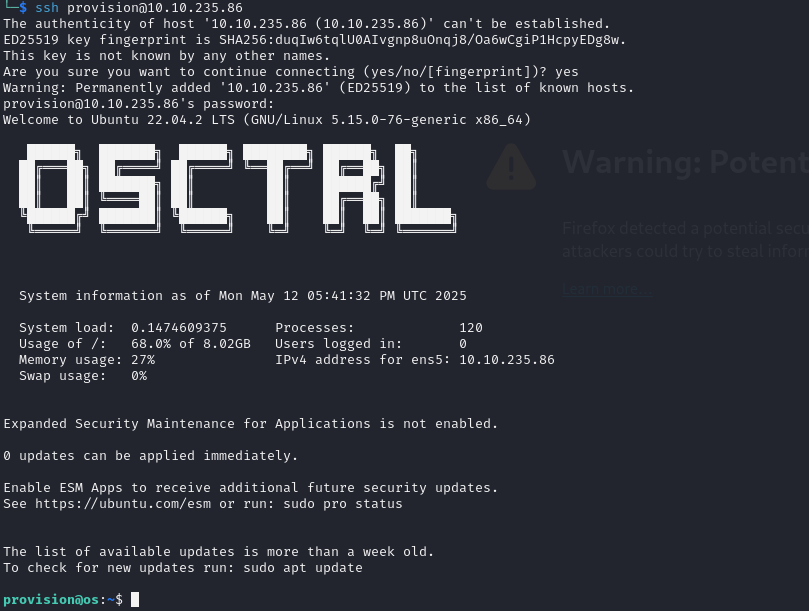The width and height of the screenshot is (809, 611).
Task: Click the SHA256 key fingerprint string
Action: tap(420, 40)
